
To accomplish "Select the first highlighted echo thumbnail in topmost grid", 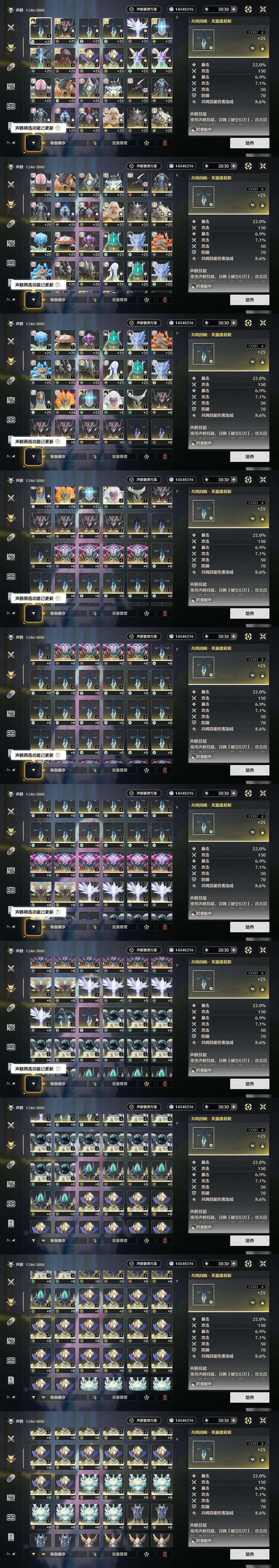I will 41,30.
